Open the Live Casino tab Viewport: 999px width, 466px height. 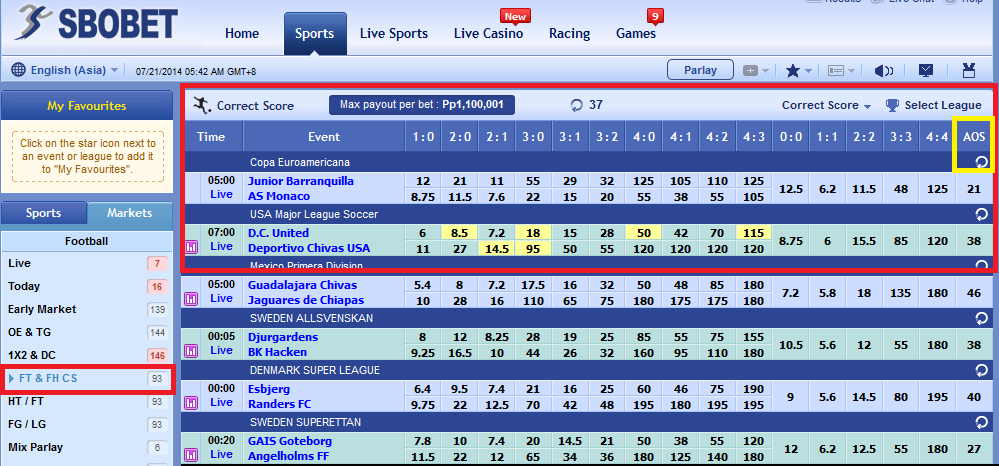coord(489,34)
